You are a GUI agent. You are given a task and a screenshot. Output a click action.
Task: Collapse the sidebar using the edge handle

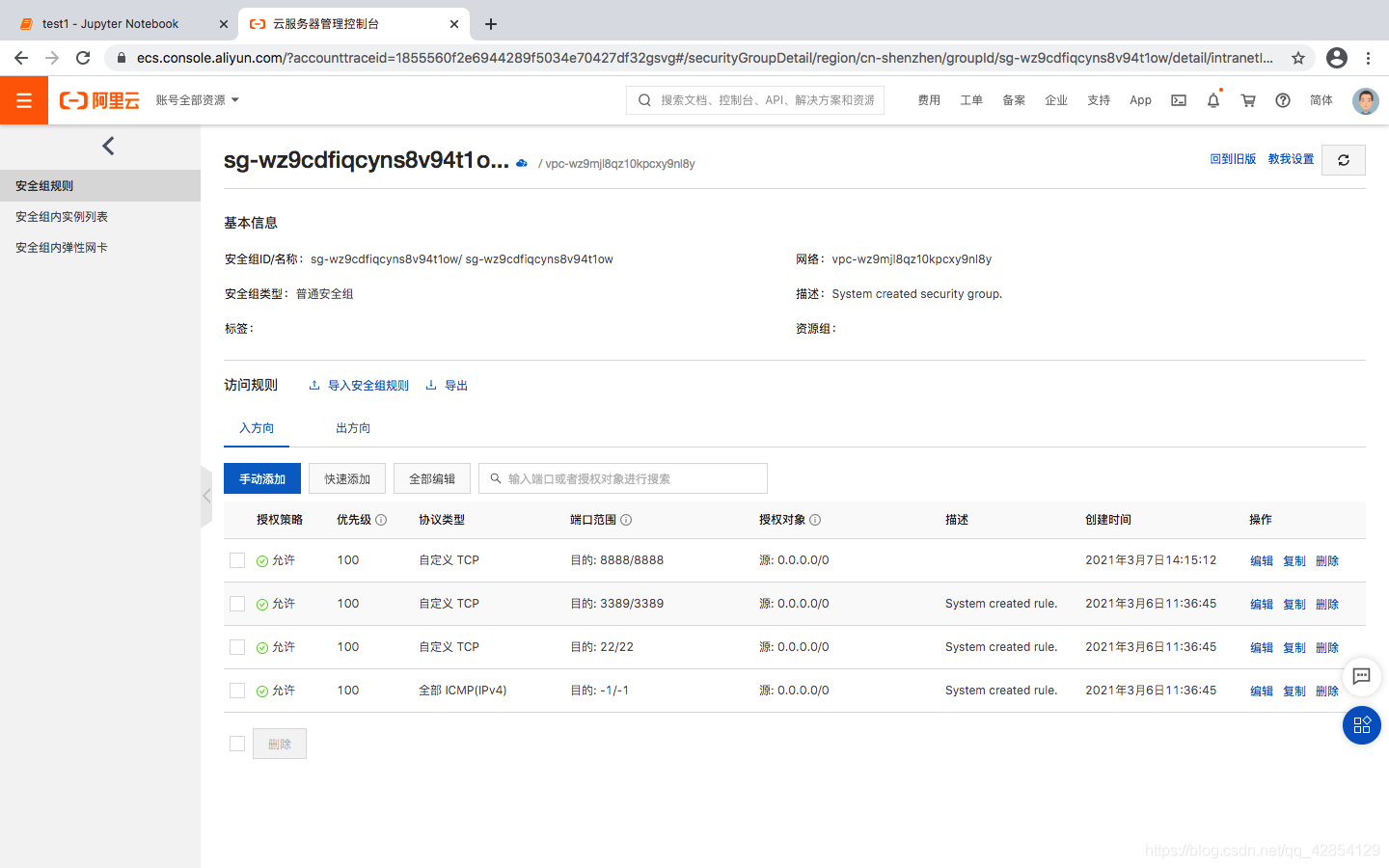[206, 496]
